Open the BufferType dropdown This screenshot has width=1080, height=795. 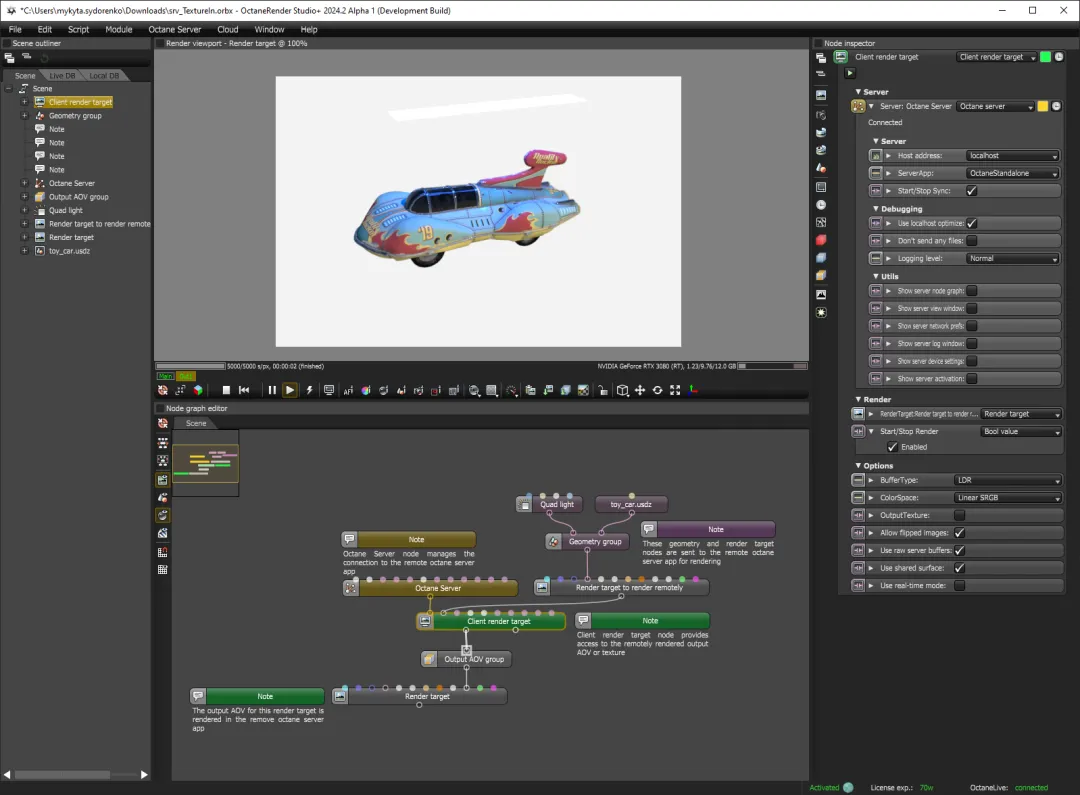pyautogui.click(x=1006, y=481)
